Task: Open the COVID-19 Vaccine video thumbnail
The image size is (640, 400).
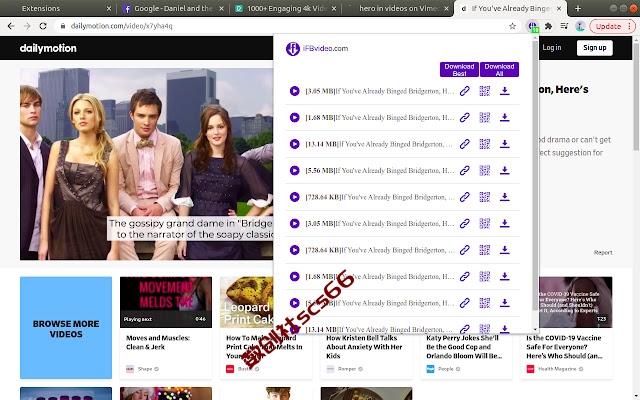Action: point(576,302)
